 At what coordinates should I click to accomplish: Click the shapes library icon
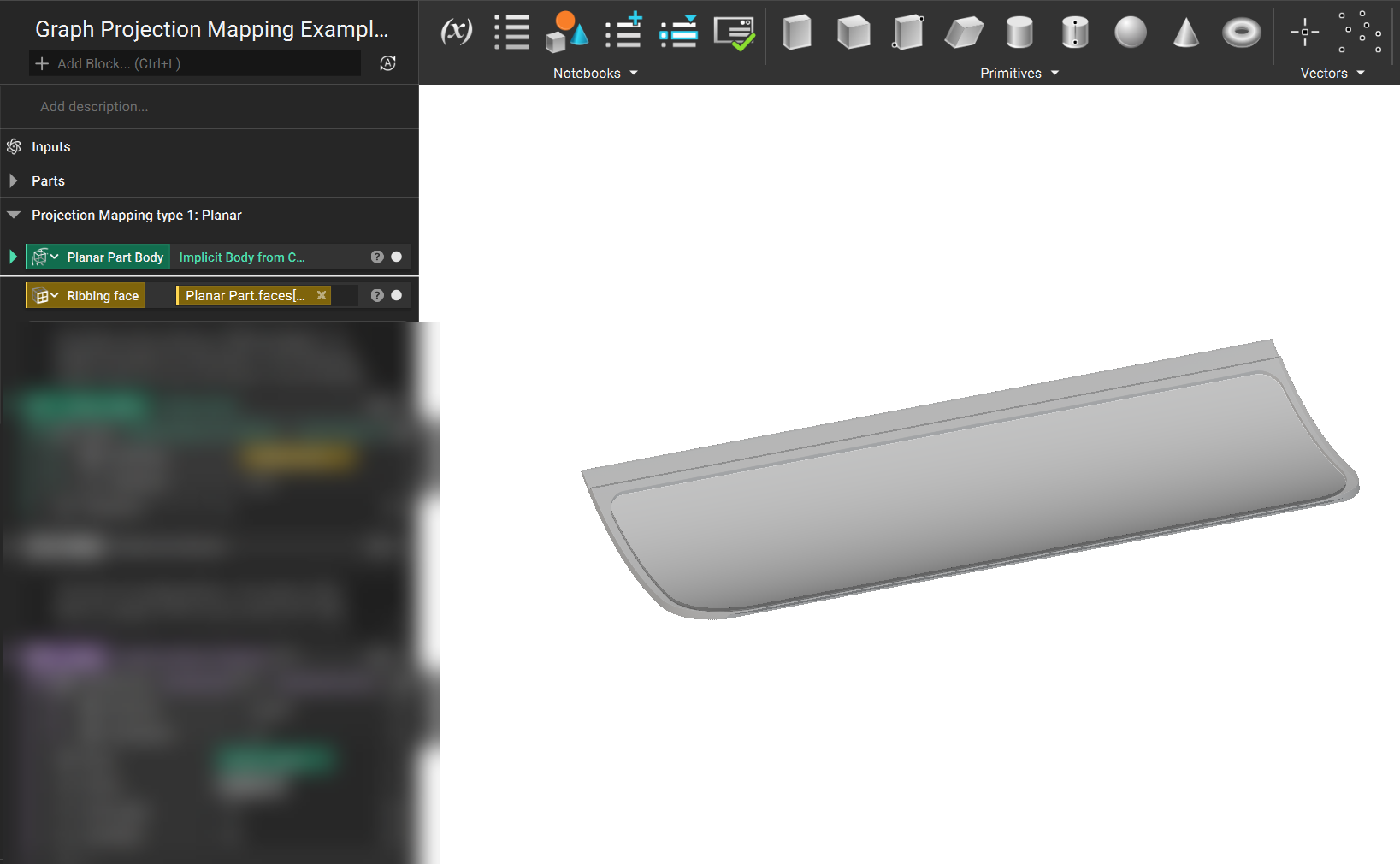click(x=567, y=32)
